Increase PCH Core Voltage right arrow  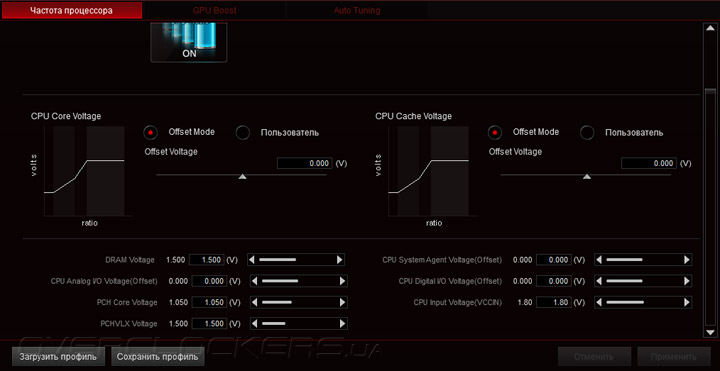coord(343,303)
